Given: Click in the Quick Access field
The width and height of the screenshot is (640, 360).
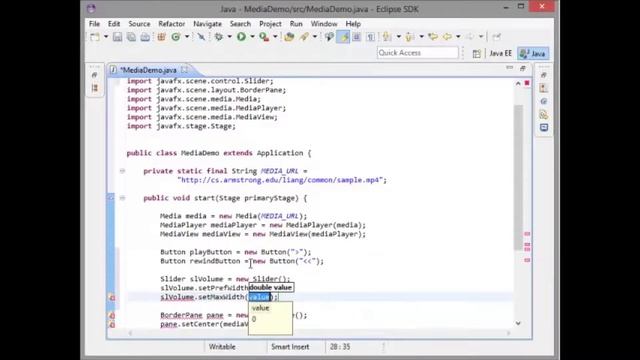Looking at the screenshot, I should [418, 53].
